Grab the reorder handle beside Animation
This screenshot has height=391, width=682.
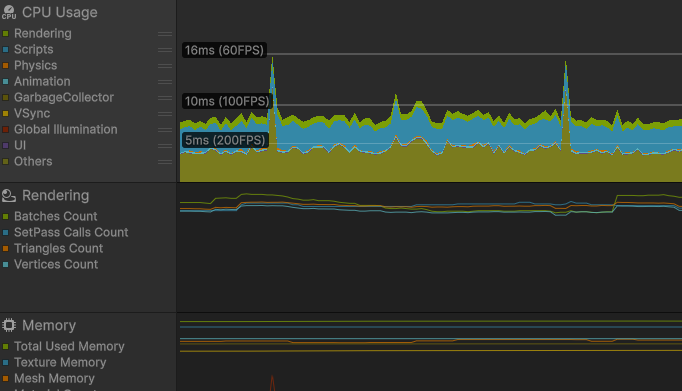[x=165, y=82]
